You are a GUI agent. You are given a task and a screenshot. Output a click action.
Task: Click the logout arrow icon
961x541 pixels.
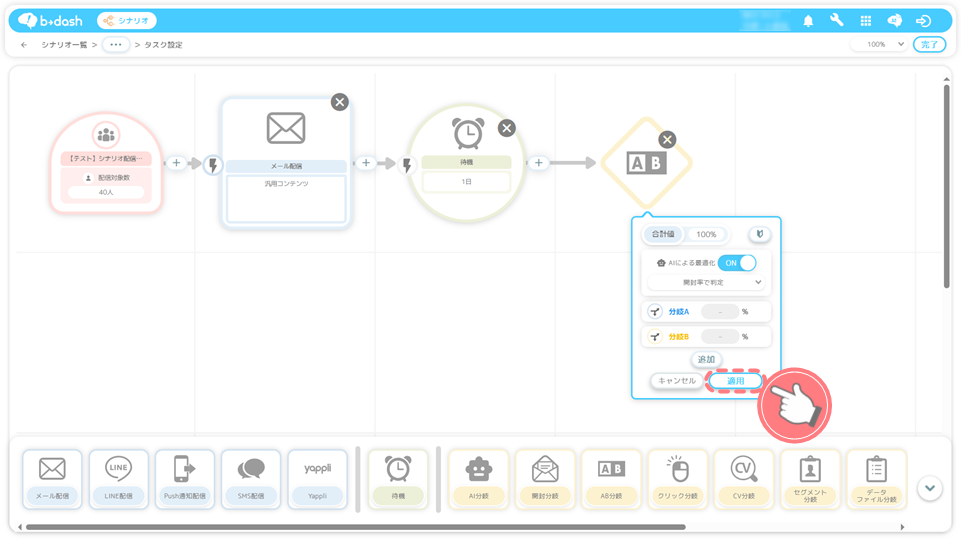[x=923, y=21]
